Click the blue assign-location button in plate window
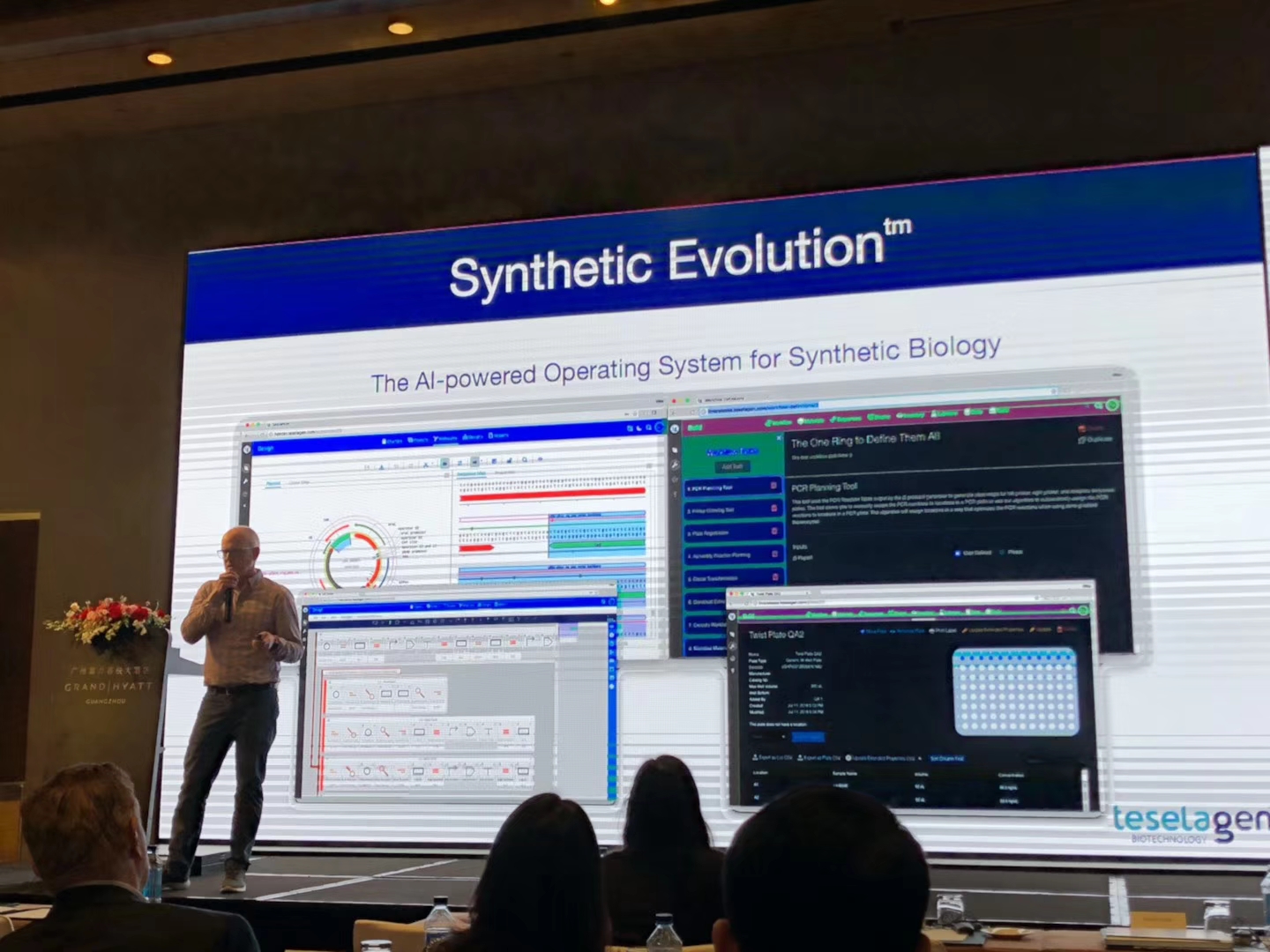This screenshot has width=1270, height=952. (x=808, y=737)
